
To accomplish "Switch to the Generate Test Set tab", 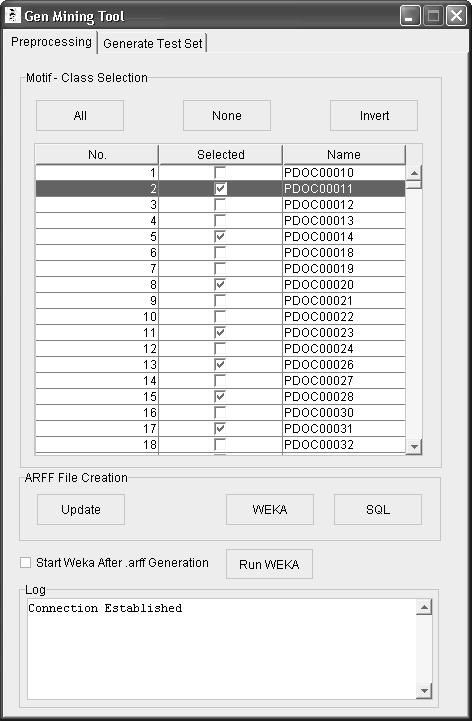I will coord(153,43).
